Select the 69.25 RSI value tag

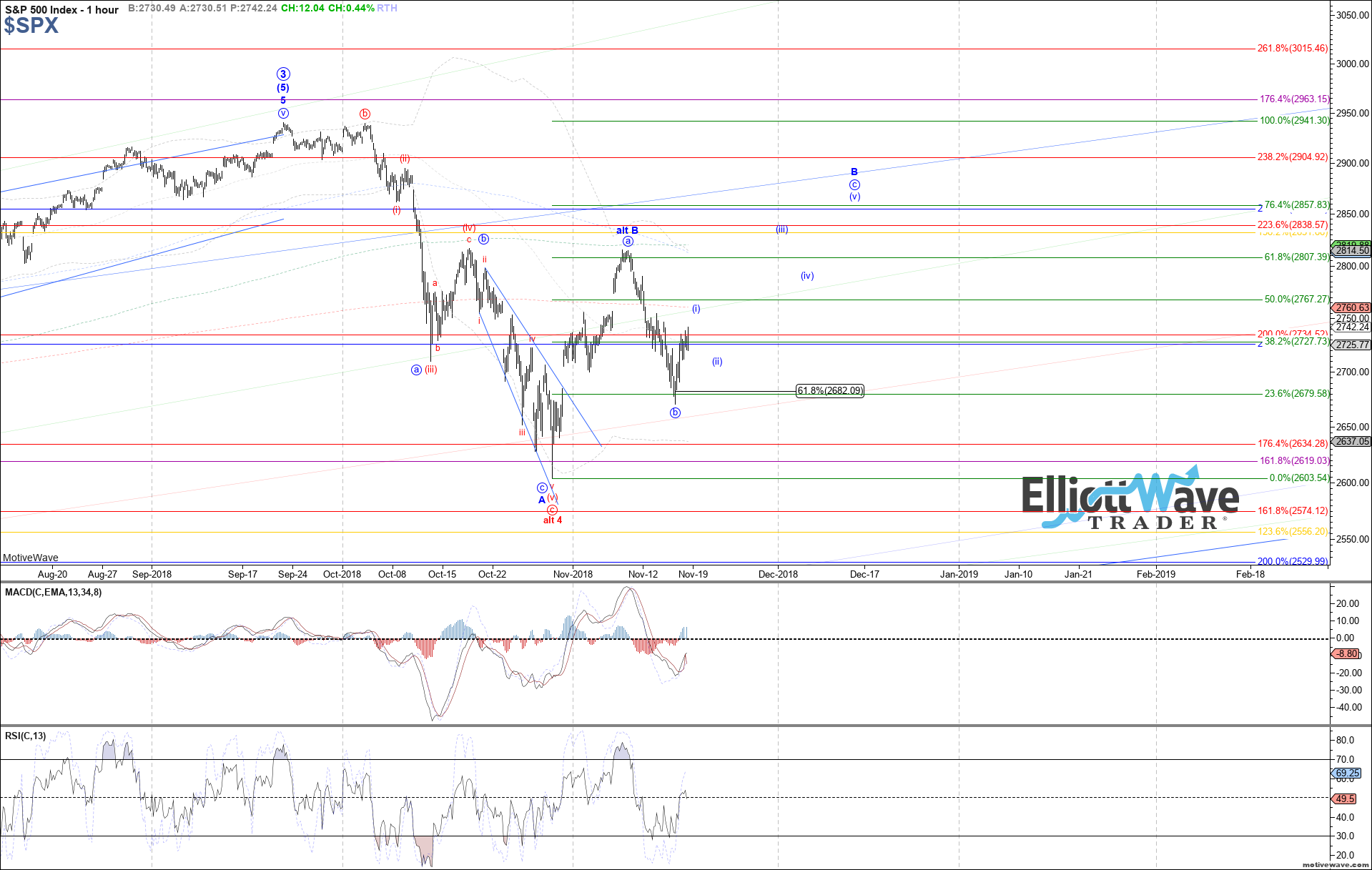pyautogui.click(x=1348, y=773)
